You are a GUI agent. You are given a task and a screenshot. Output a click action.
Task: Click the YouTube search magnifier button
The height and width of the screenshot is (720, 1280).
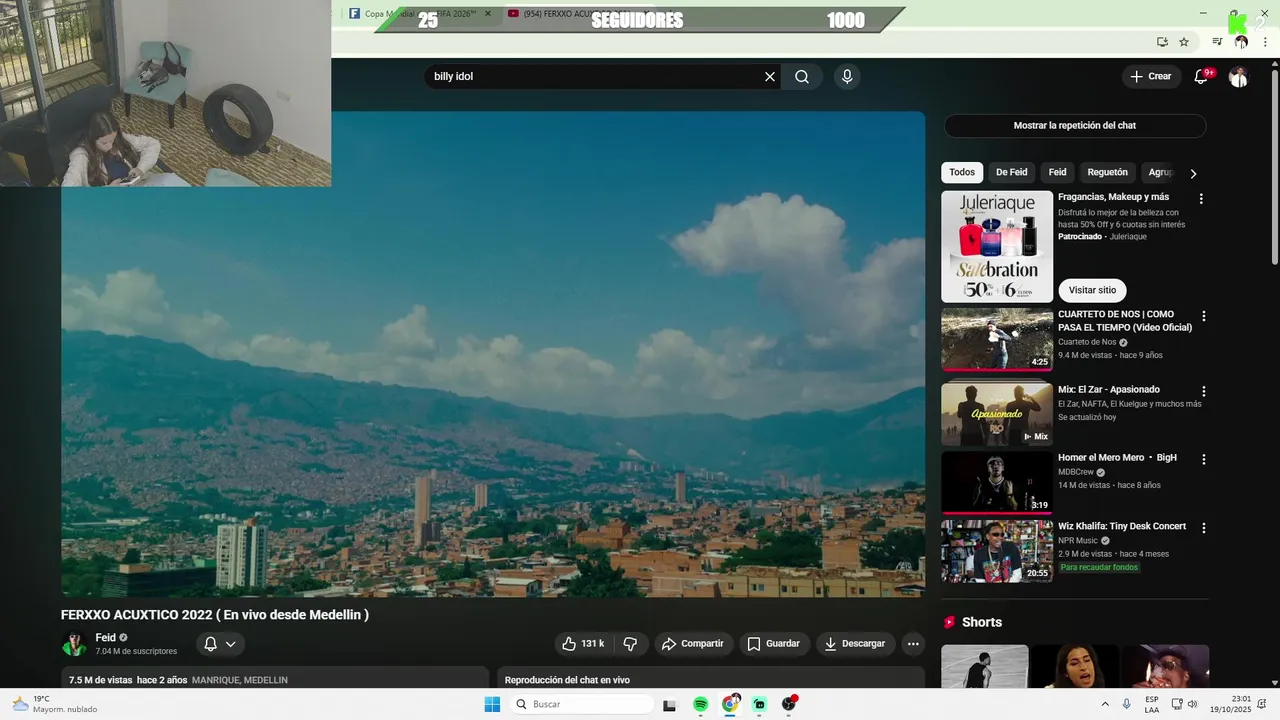(x=802, y=77)
